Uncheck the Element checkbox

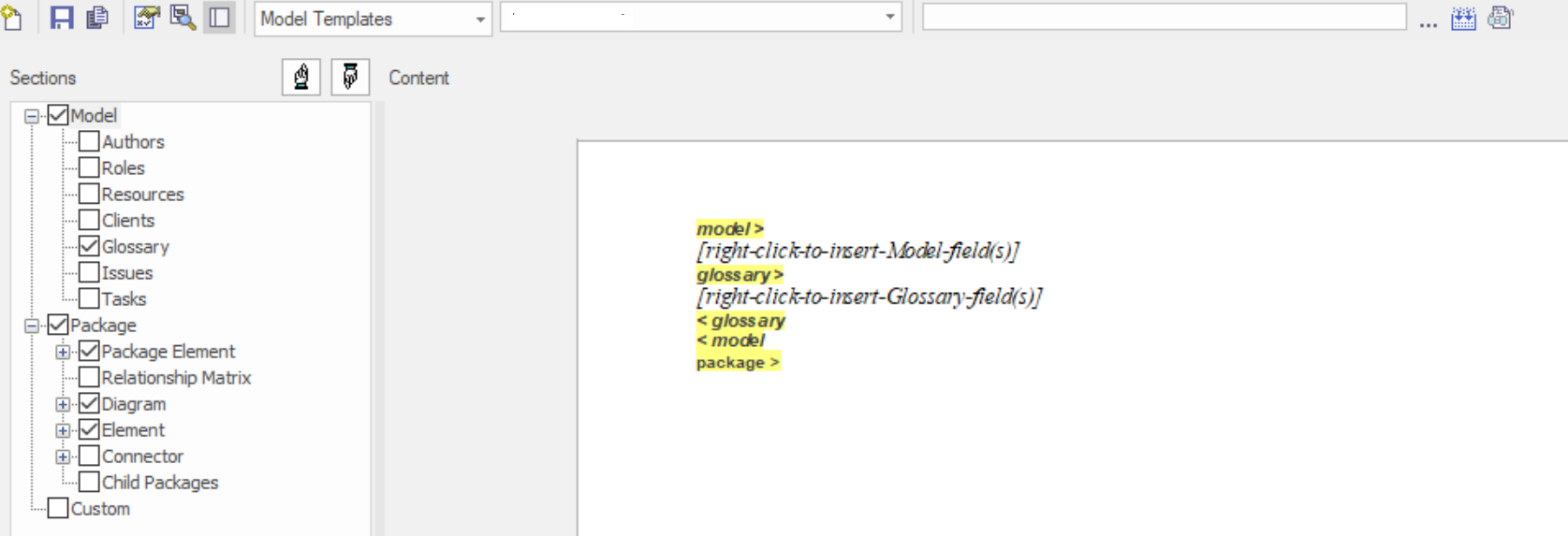click(89, 429)
